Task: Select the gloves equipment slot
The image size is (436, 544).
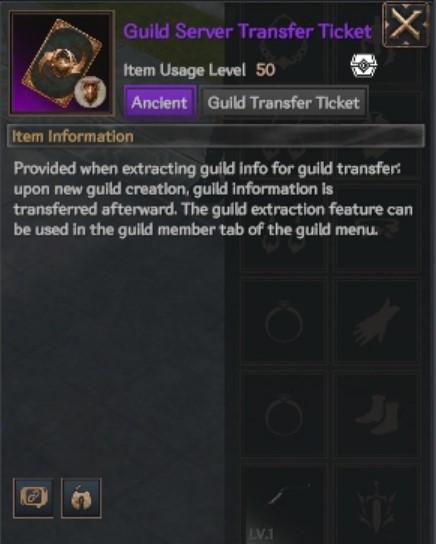Action: [x=377, y=321]
